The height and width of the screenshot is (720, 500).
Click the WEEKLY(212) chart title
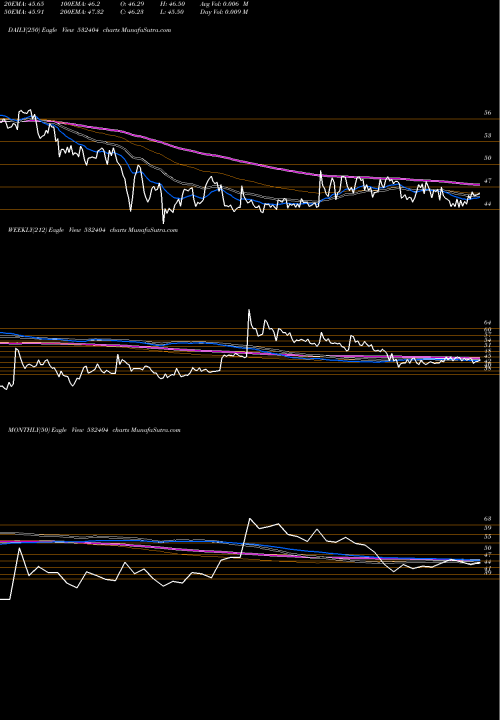[x=93, y=230]
